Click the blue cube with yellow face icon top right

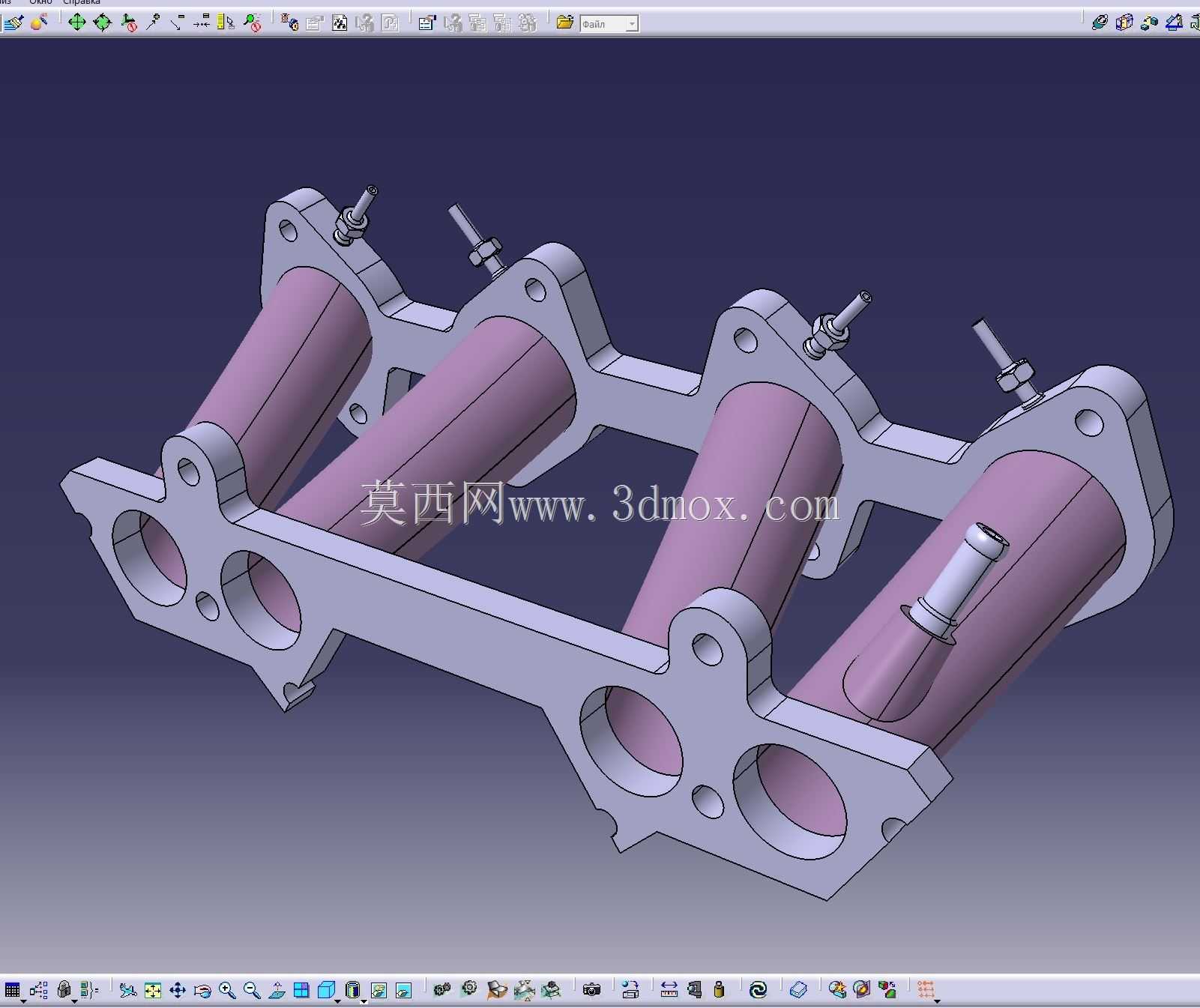(x=1124, y=22)
